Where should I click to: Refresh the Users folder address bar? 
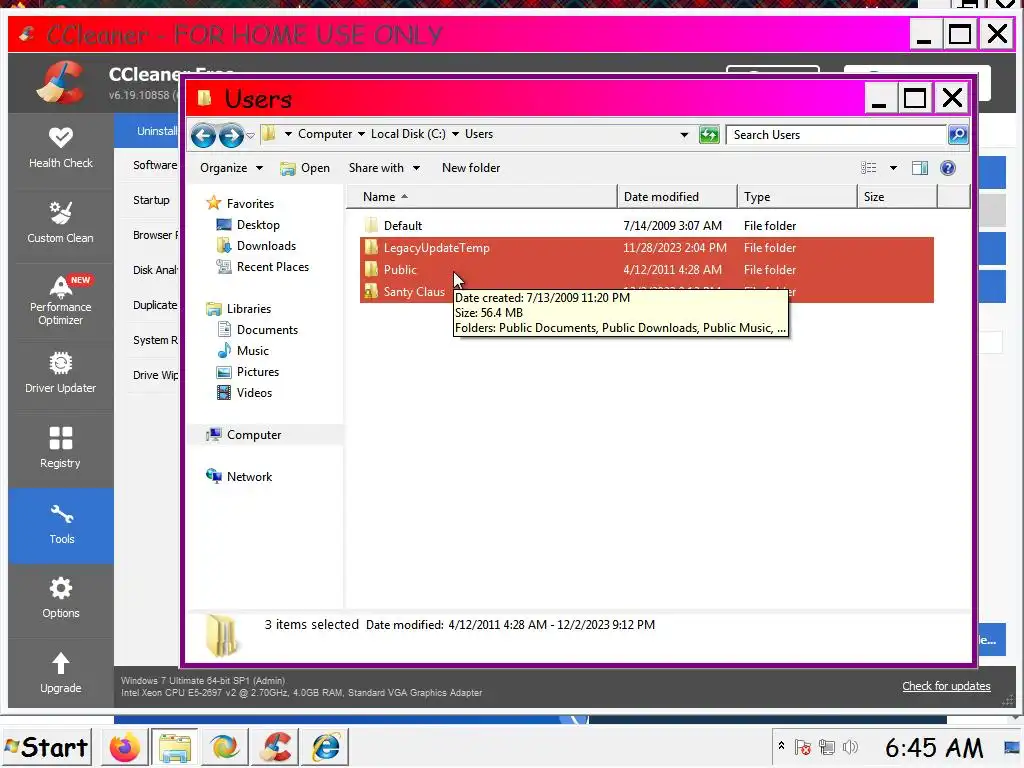[709, 135]
